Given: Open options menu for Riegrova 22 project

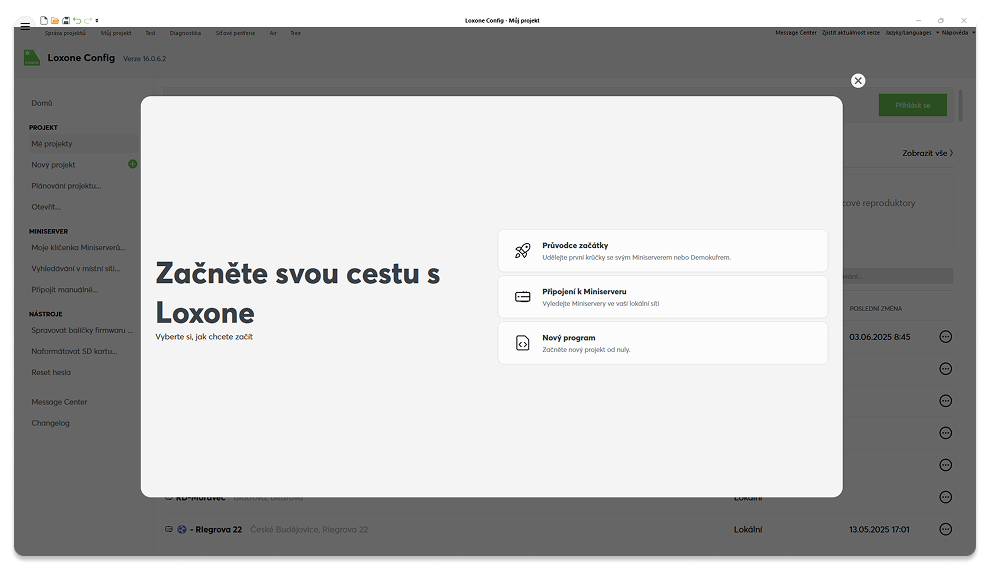Looking at the screenshot, I should point(945,529).
